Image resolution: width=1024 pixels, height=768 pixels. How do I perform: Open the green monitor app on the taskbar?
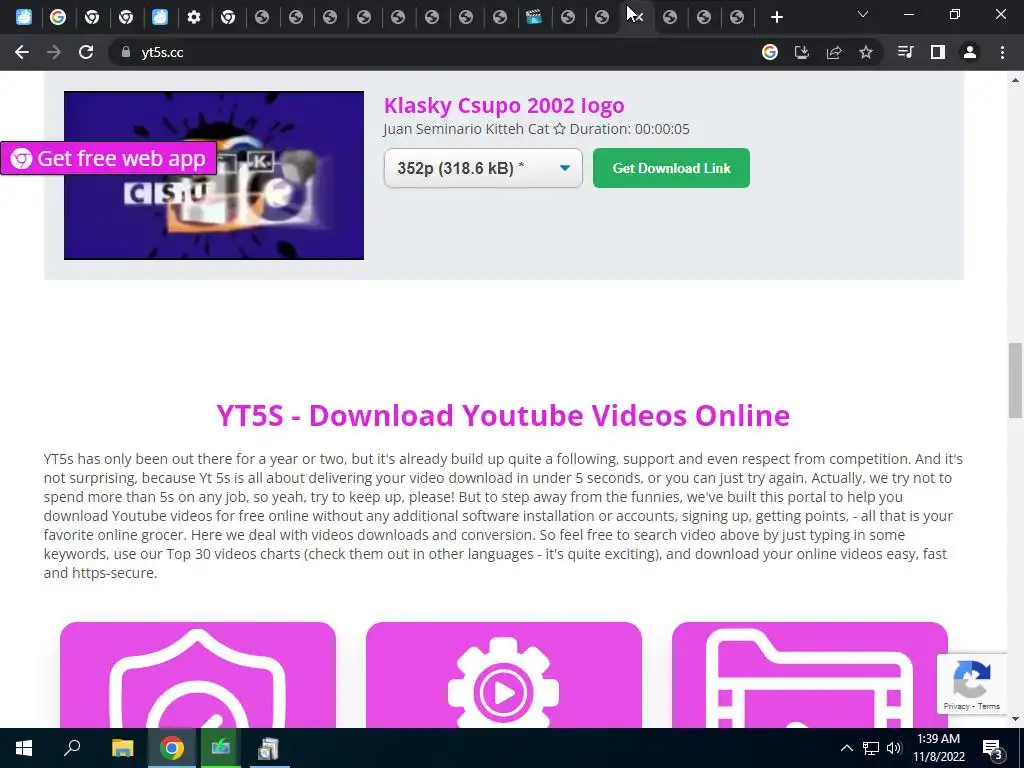point(220,748)
